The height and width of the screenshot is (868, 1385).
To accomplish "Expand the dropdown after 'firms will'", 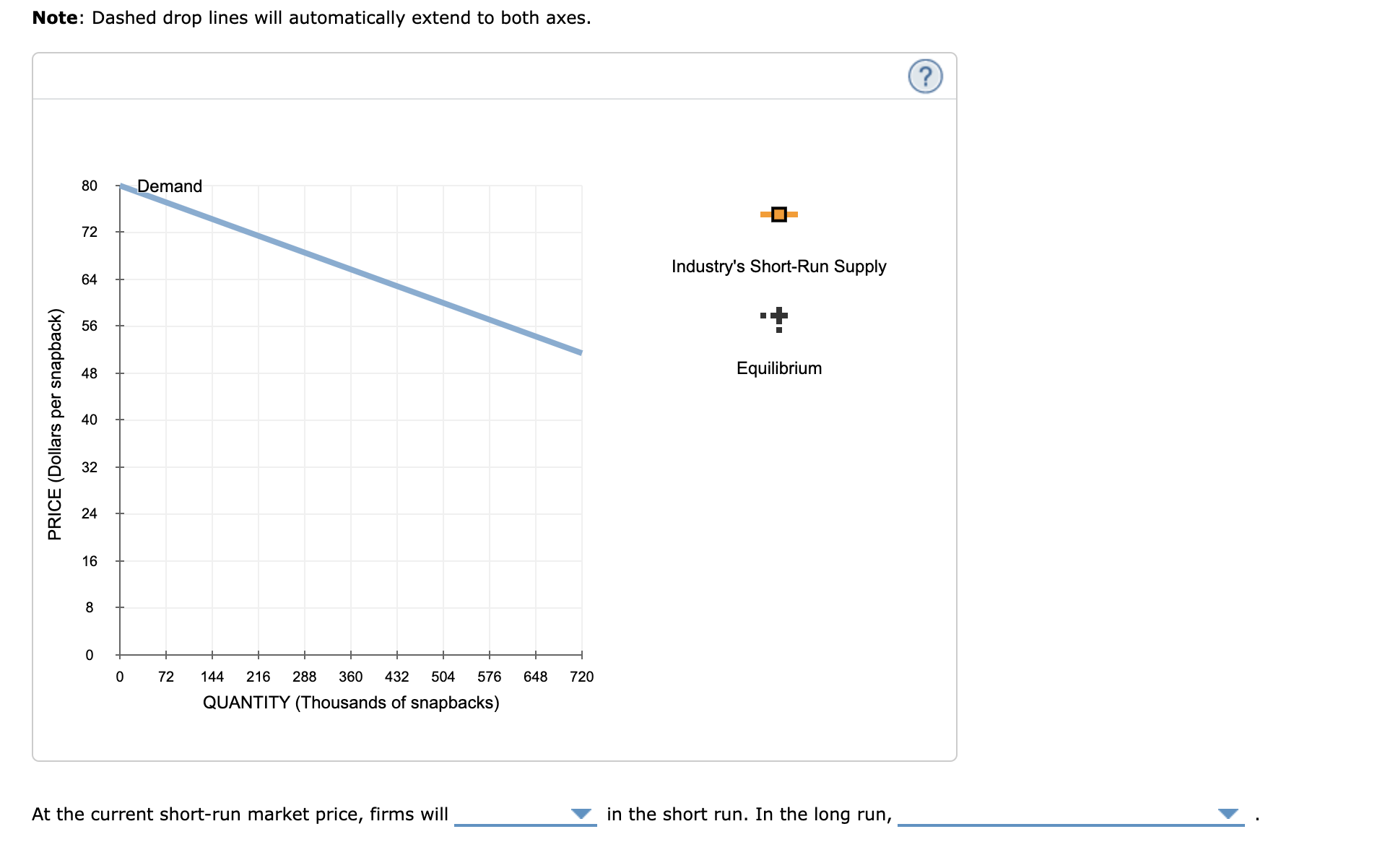I will point(581,814).
